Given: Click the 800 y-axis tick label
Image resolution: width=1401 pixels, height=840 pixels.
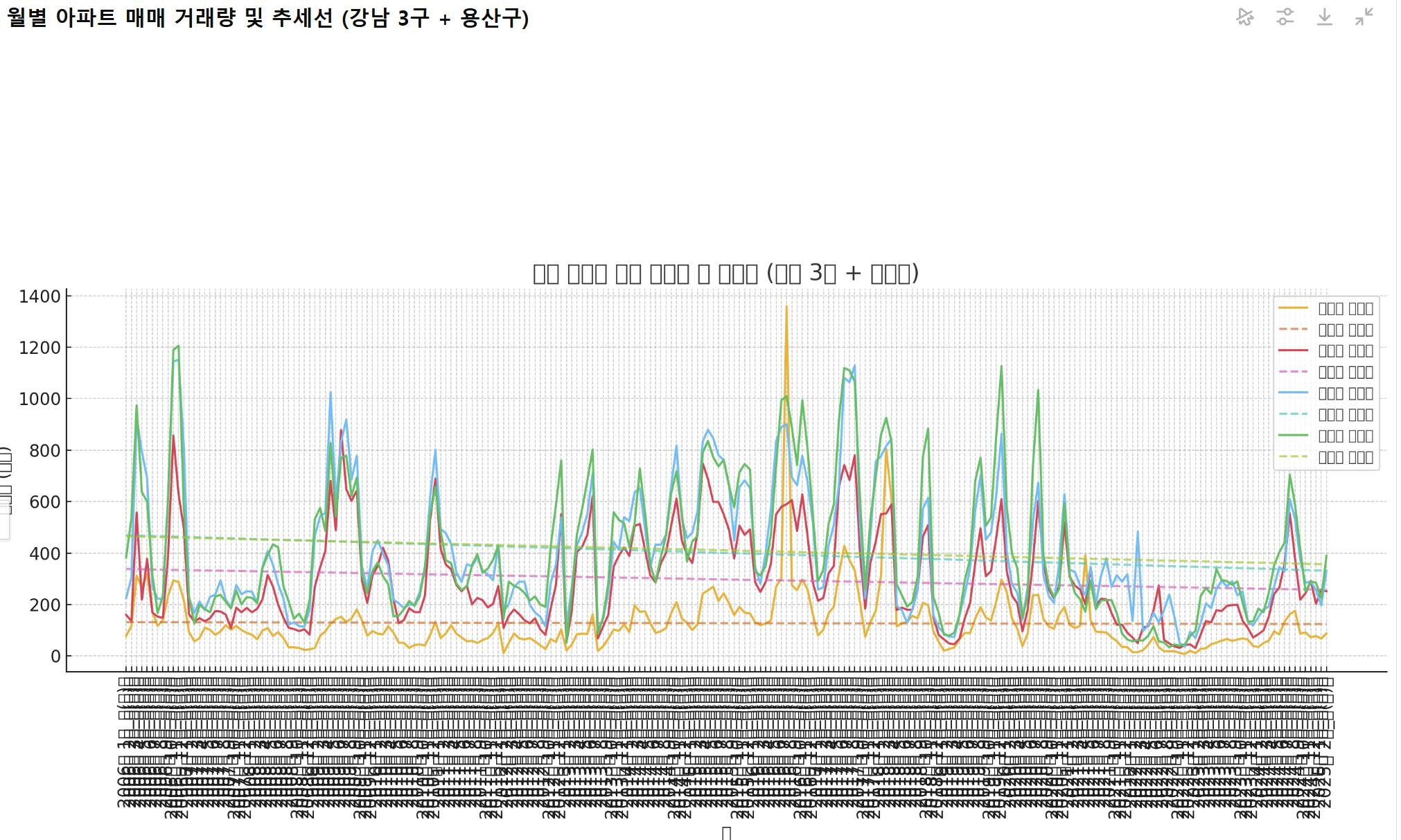Looking at the screenshot, I should (x=45, y=451).
